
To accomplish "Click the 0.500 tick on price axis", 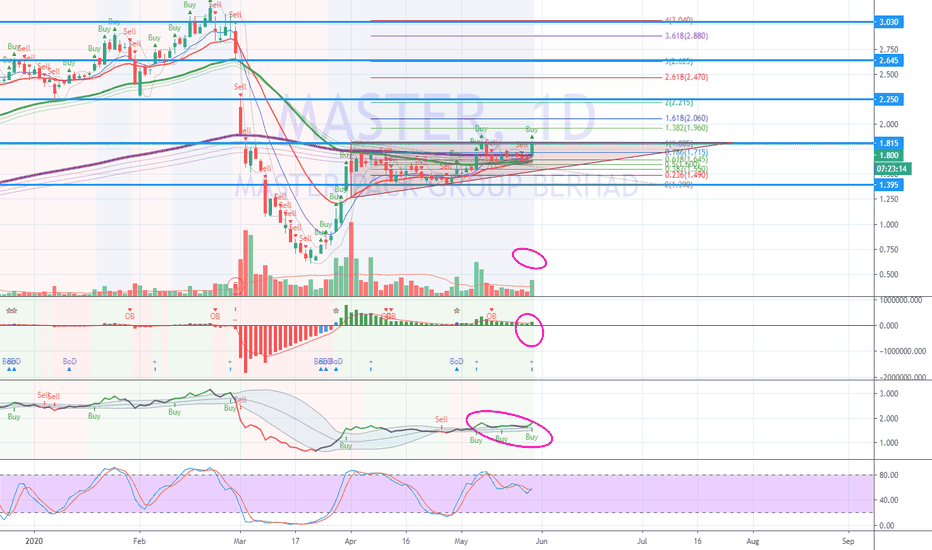I will (889, 275).
